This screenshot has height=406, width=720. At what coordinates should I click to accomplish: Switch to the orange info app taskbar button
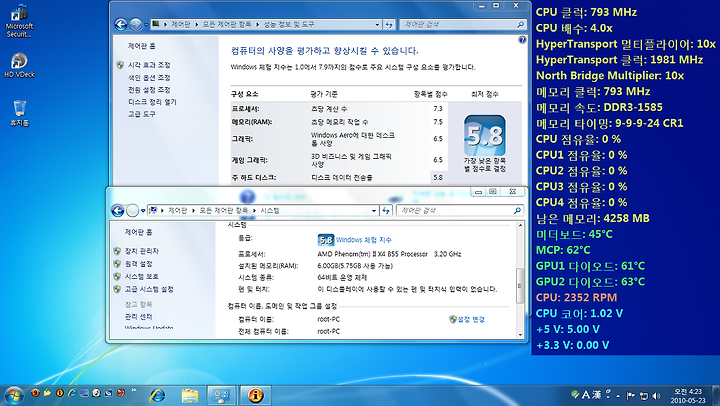coord(255,395)
